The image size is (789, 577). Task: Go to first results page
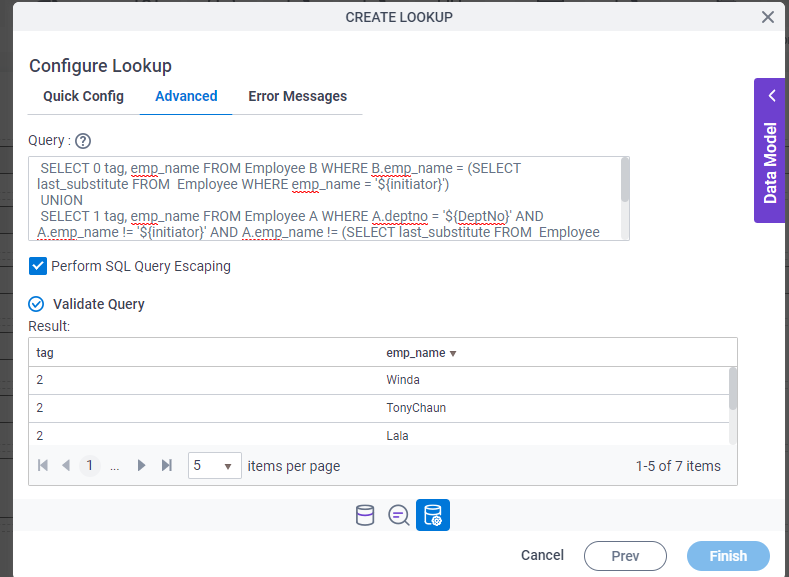43,466
